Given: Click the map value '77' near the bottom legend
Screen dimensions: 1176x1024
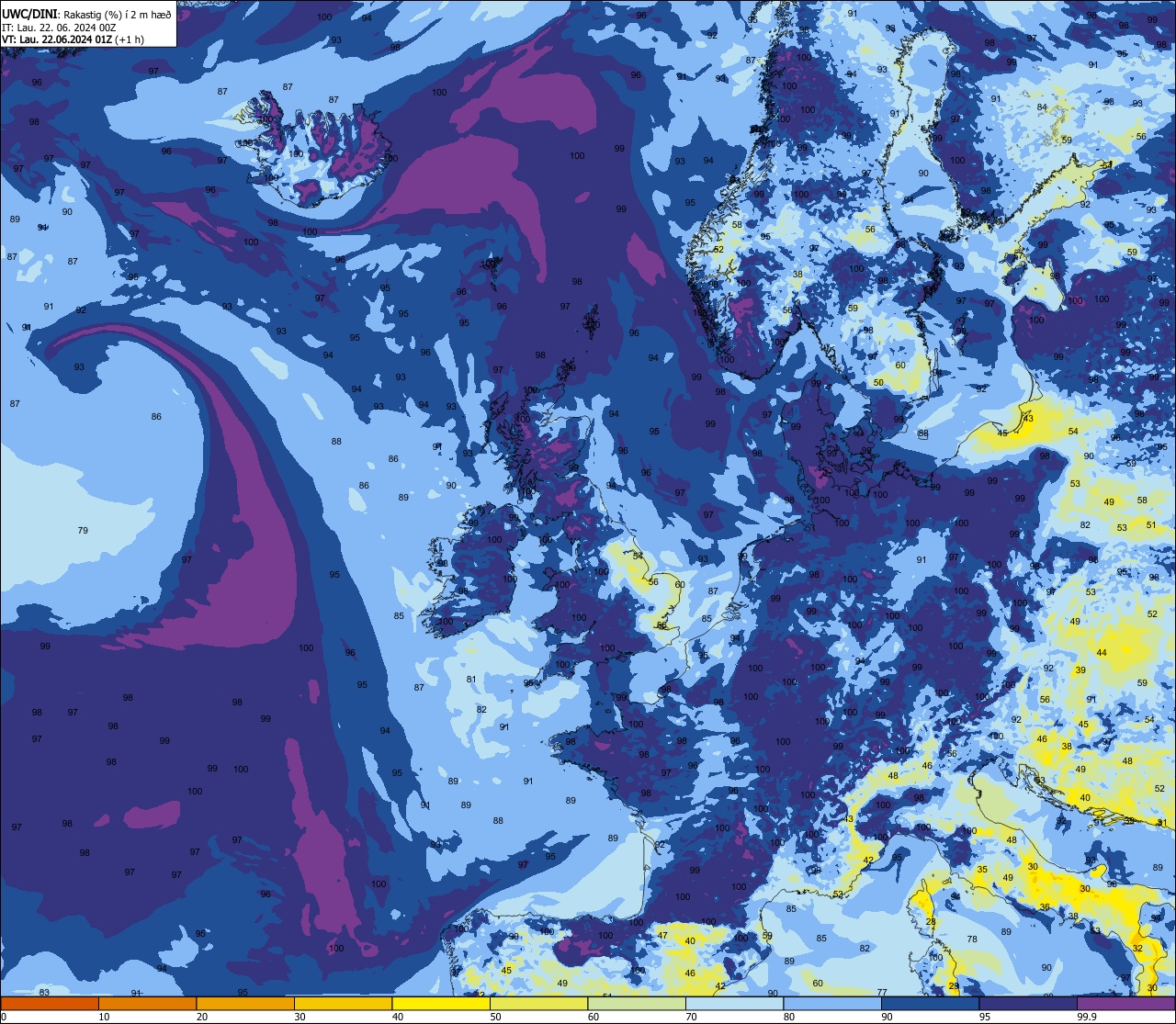Looking at the screenshot, I should (882, 993).
